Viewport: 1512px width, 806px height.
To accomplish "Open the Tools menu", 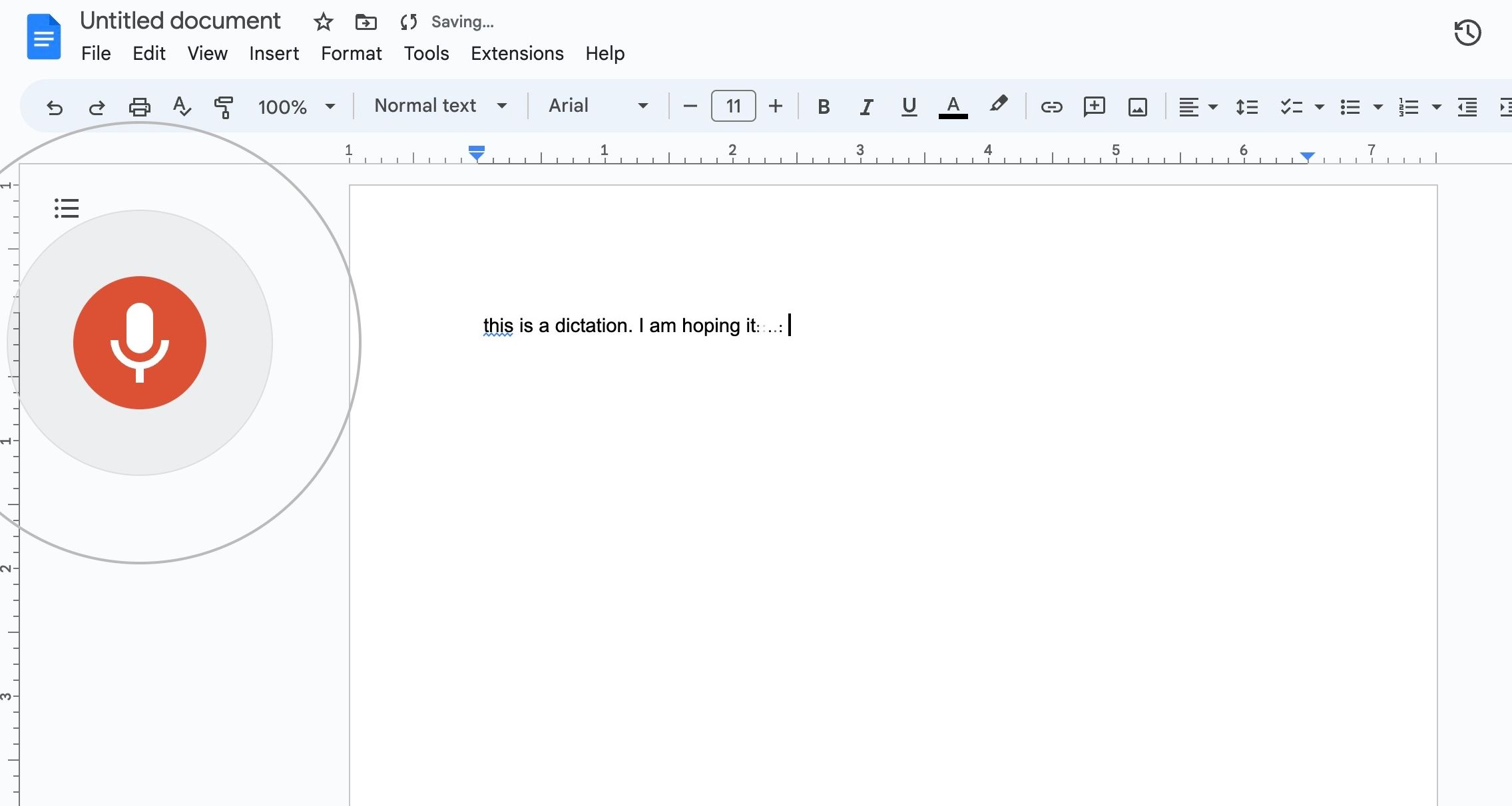I will [425, 53].
